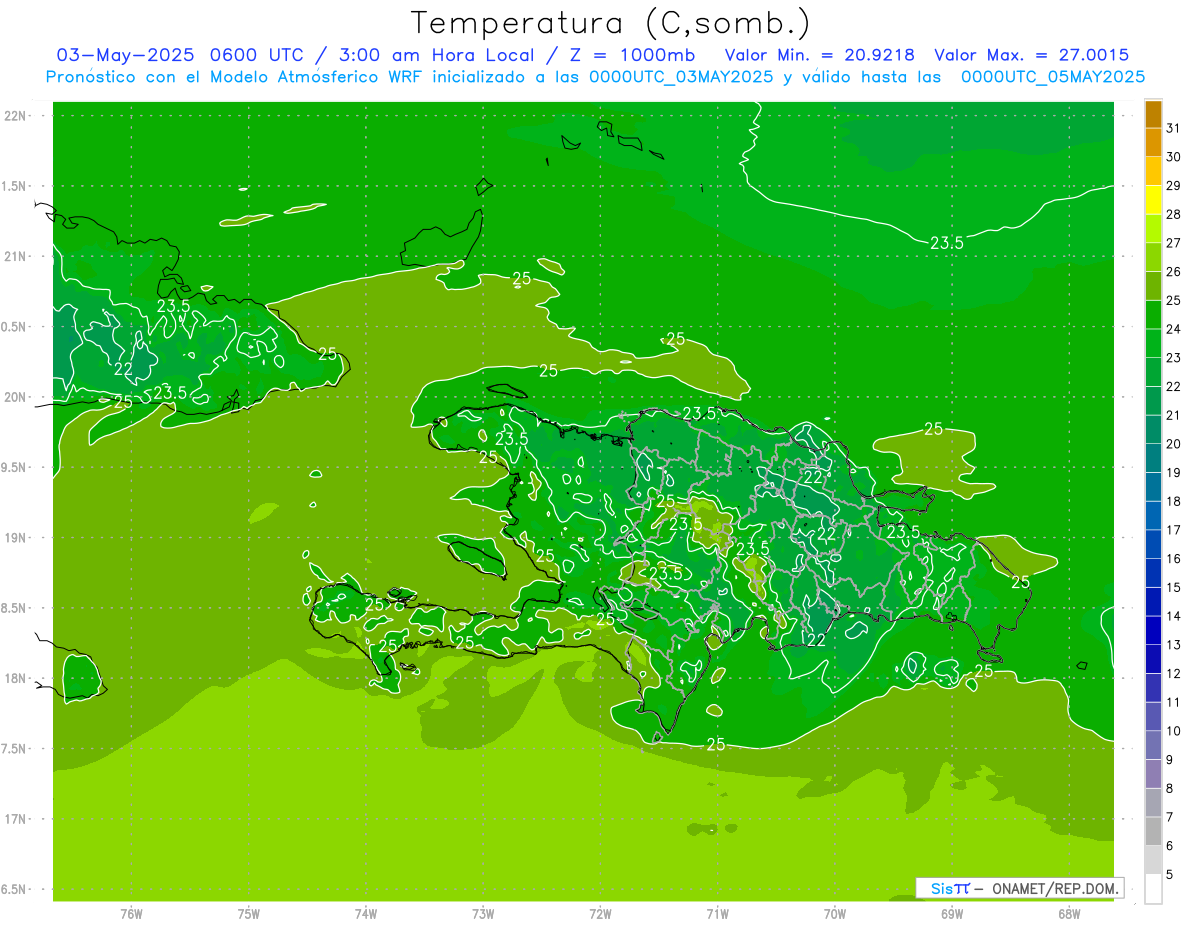Click the '21N' latitude label

(x=17, y=257)
